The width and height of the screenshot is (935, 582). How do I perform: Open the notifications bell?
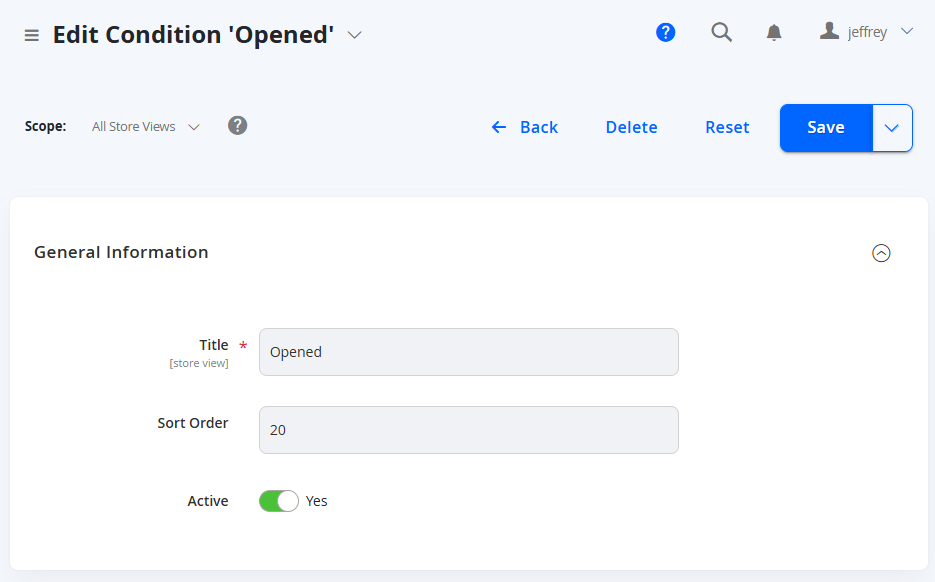click(x=774, y=32)
